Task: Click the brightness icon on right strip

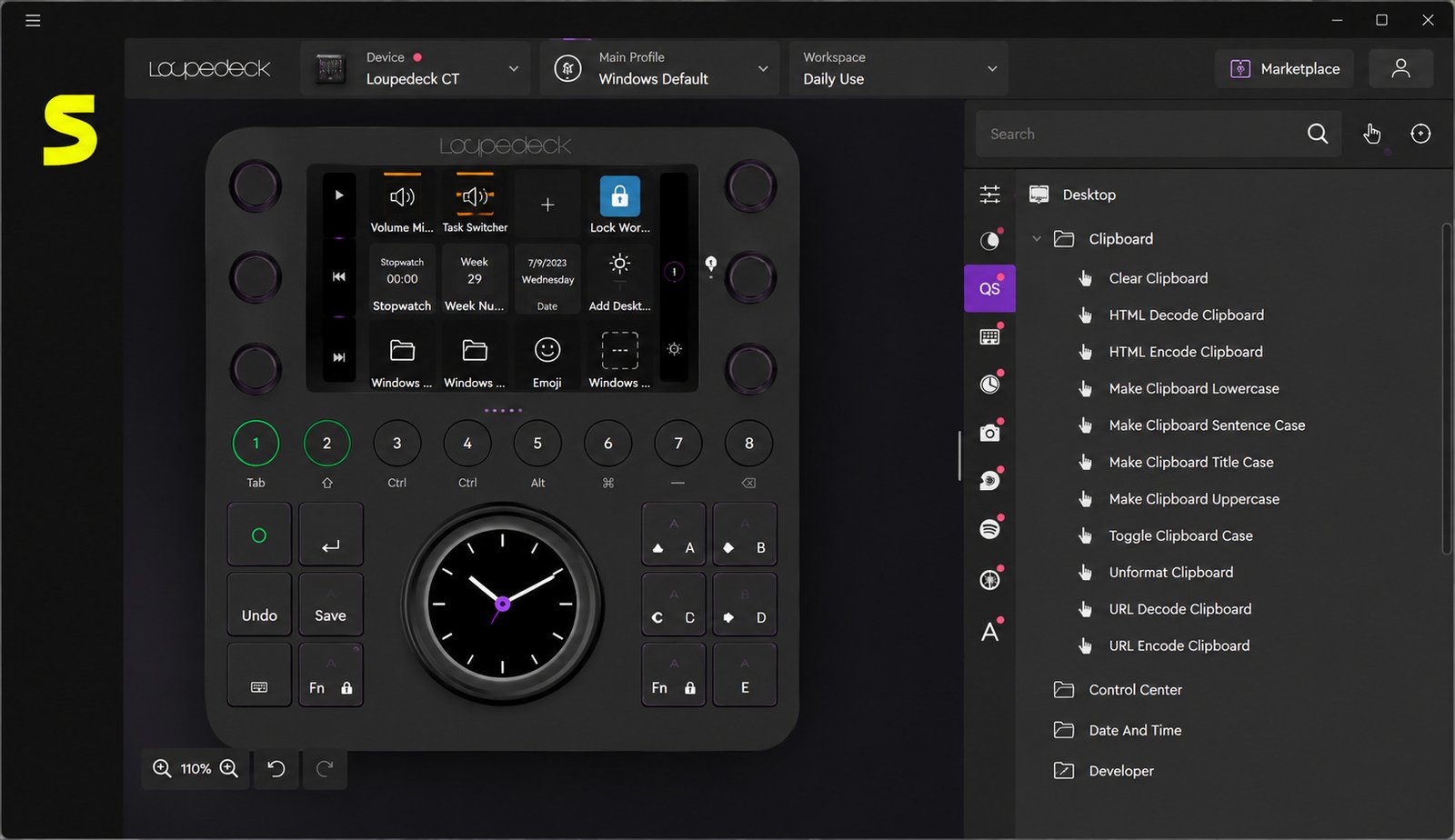Action: pyautogui.click(x=674, y=349)
